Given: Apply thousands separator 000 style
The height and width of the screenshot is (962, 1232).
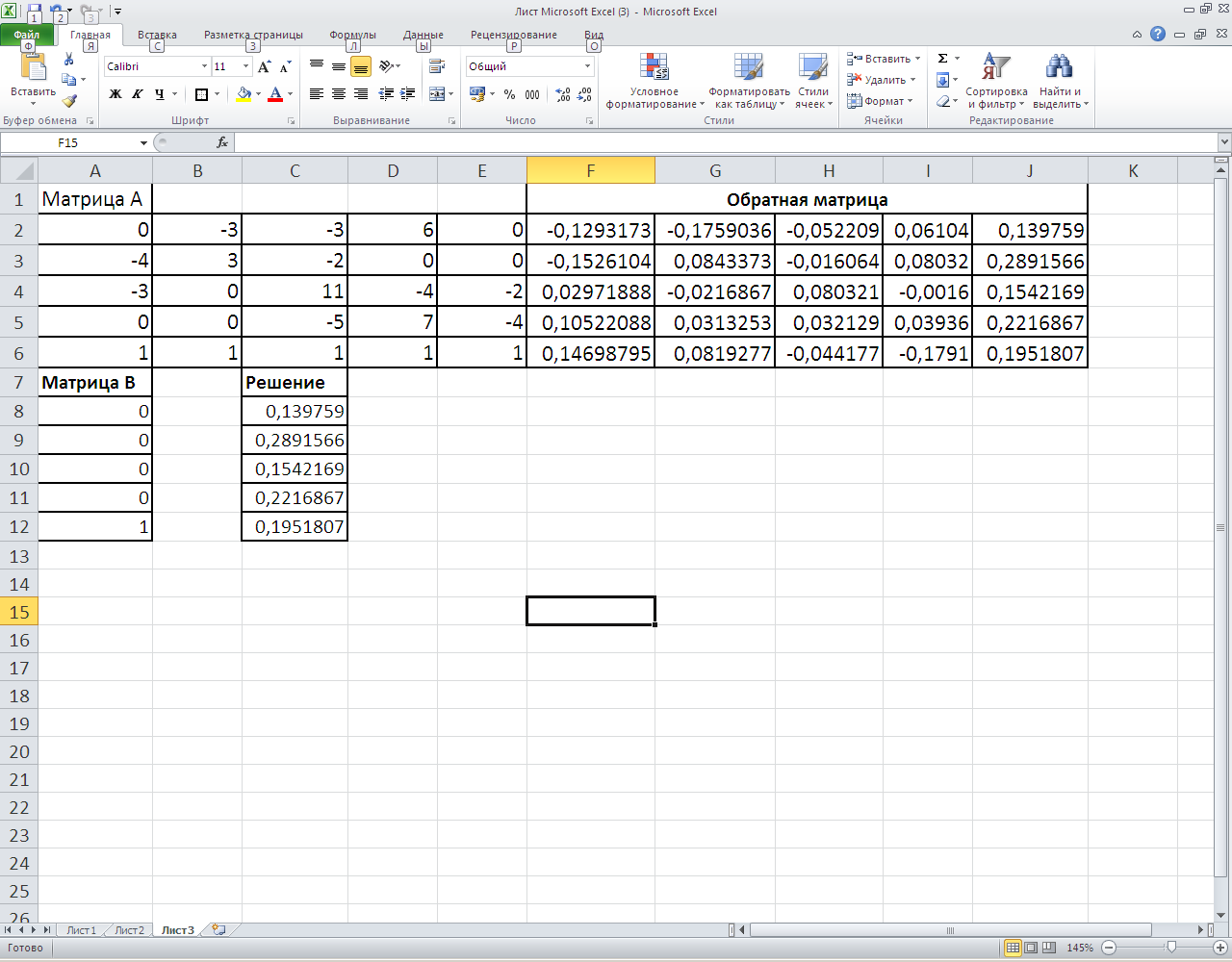Looking at the screenshot, I should click(x=532, y=94).
